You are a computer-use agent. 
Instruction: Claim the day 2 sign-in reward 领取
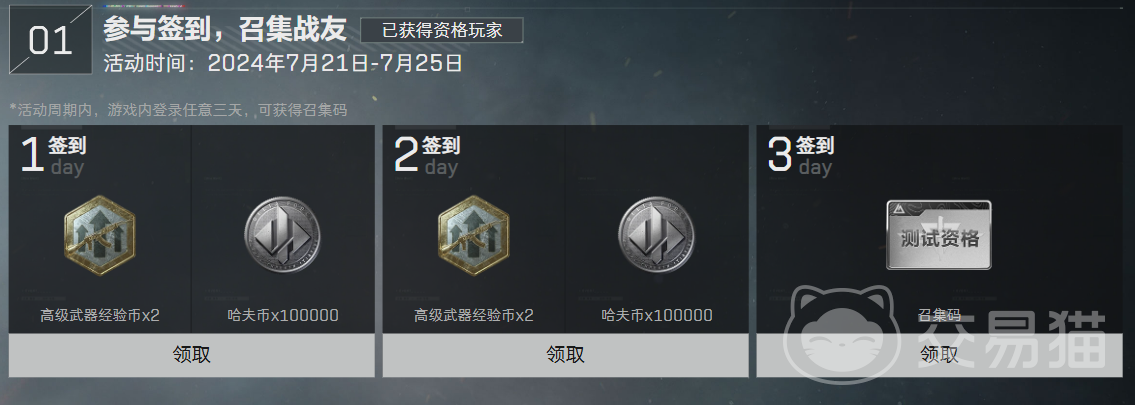(565, 355)
